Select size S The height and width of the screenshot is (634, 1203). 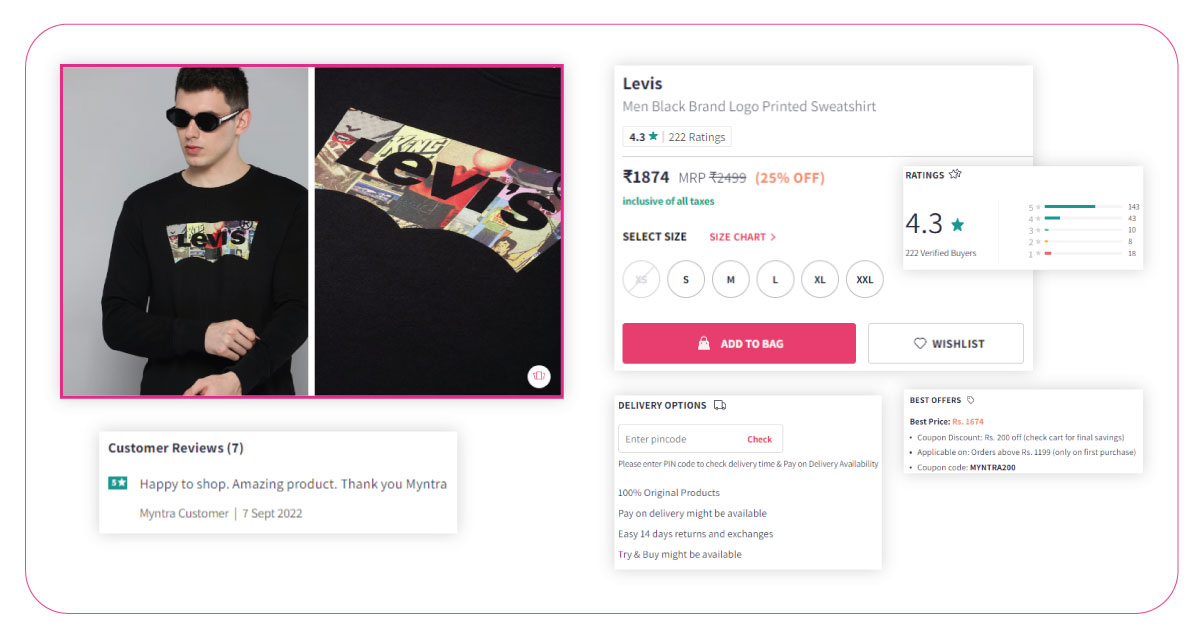point(686,279)
